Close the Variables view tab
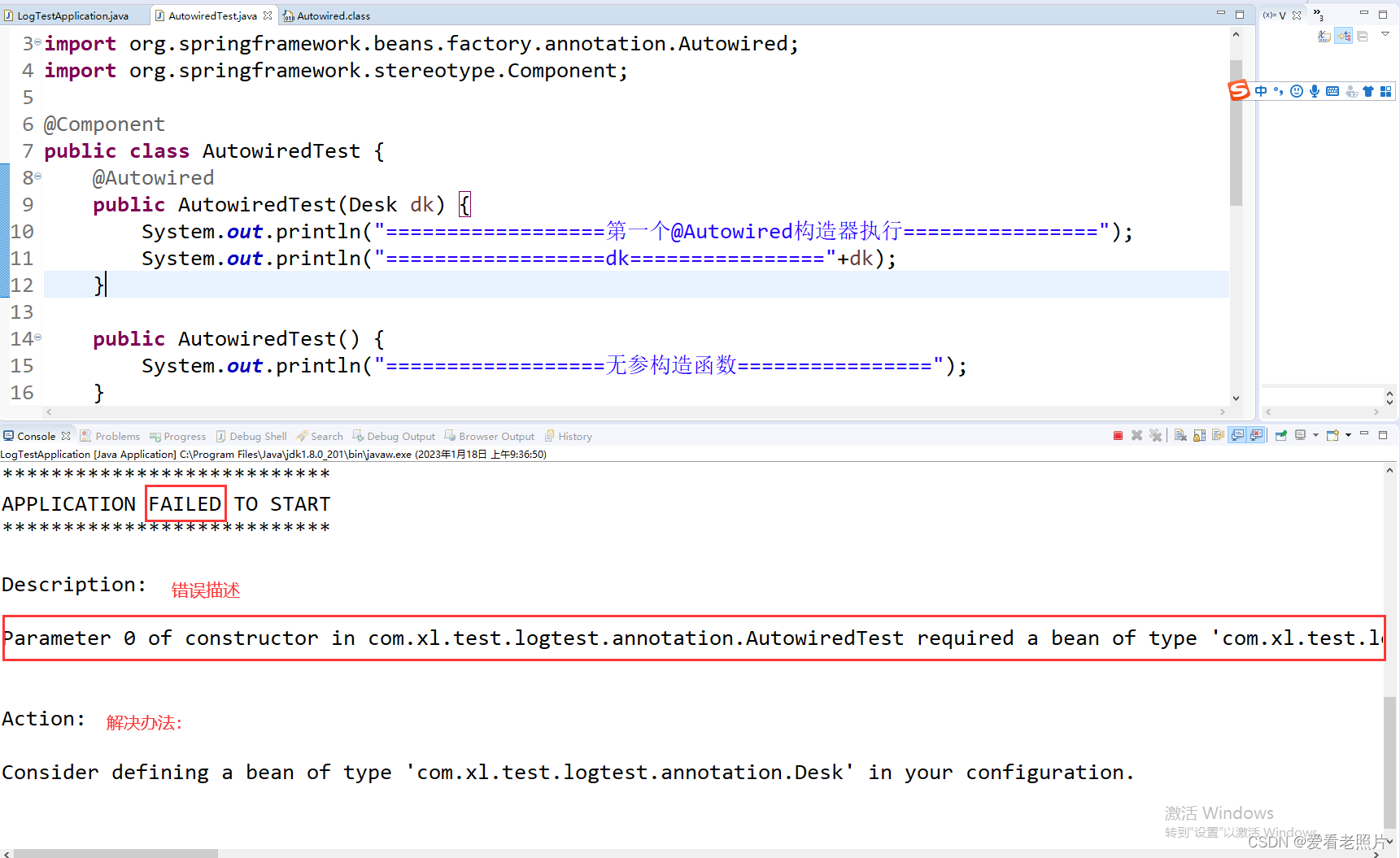The width and height of the screenshot is (1400, 858). click(x=1297, y=15)
